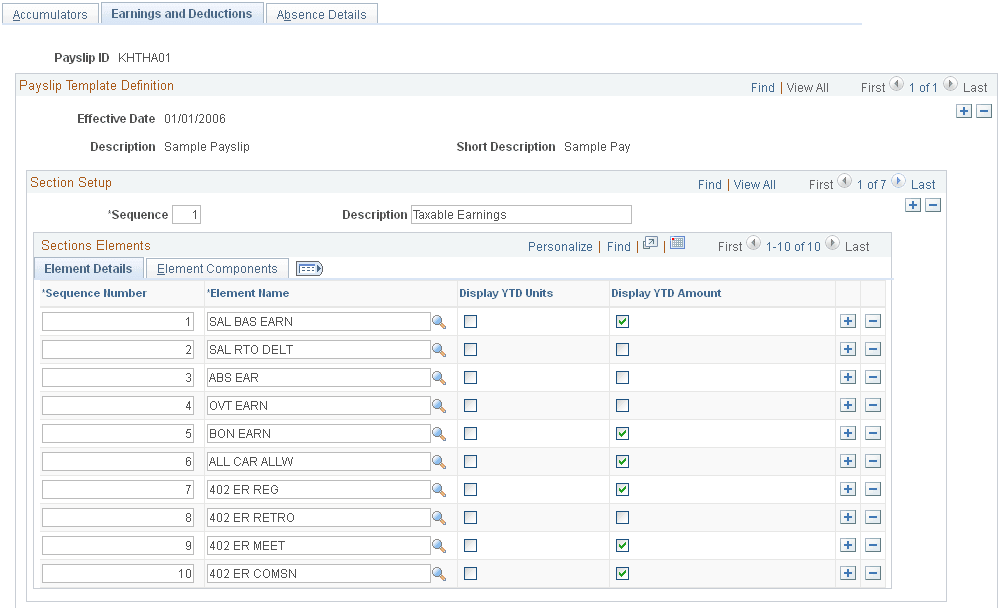Screen dimensions: 1001x608
Task: Click the Taxable Earnings description field
Action: (520, 214)
